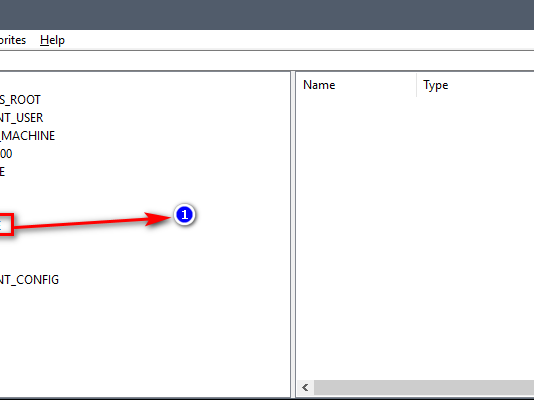The height and width of the screenshot is (400, 534).
Task: Click the red-boxed highlighted tree item
Action: click(x=6, y=225)
